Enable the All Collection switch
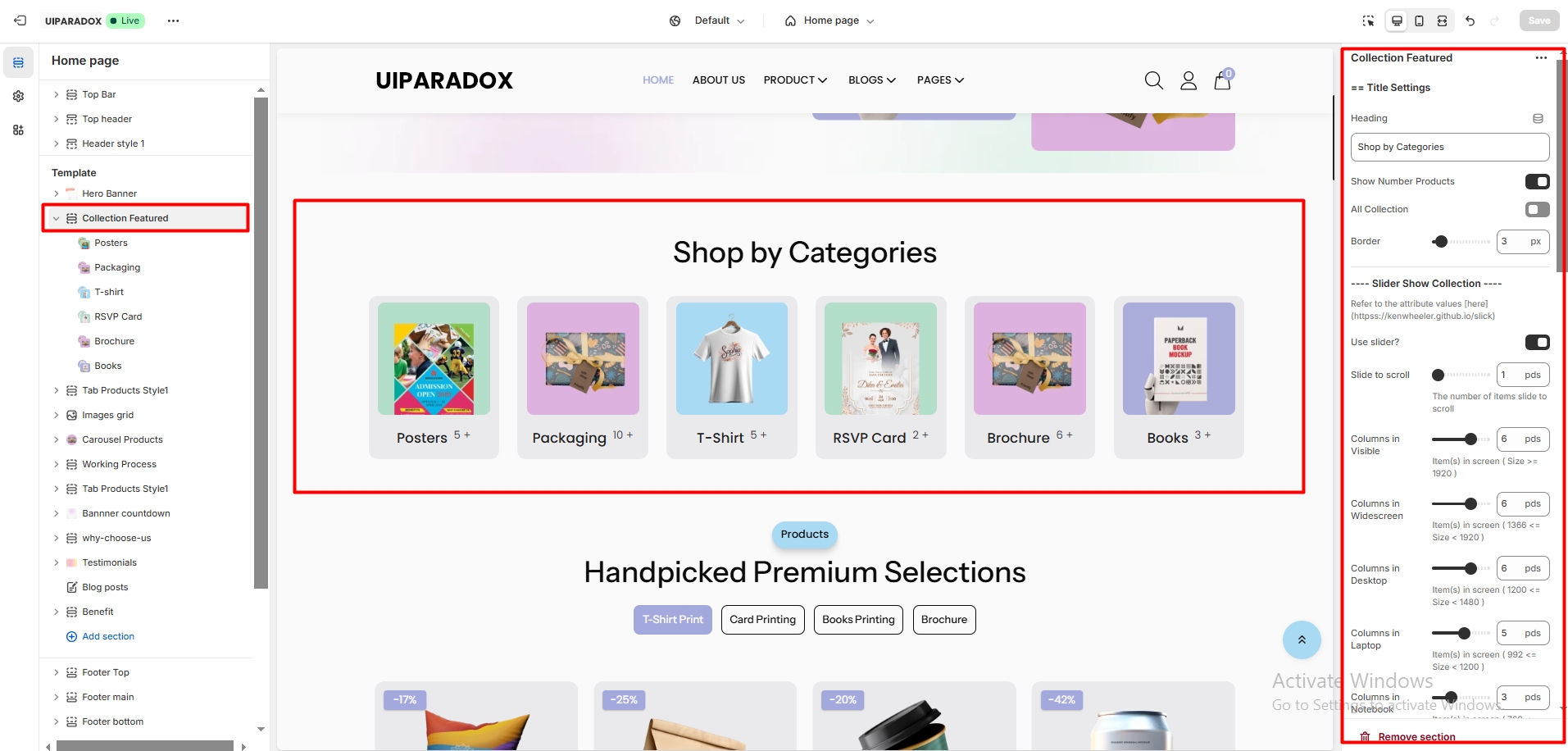The image size is (1568, 751). point(1537,209)
